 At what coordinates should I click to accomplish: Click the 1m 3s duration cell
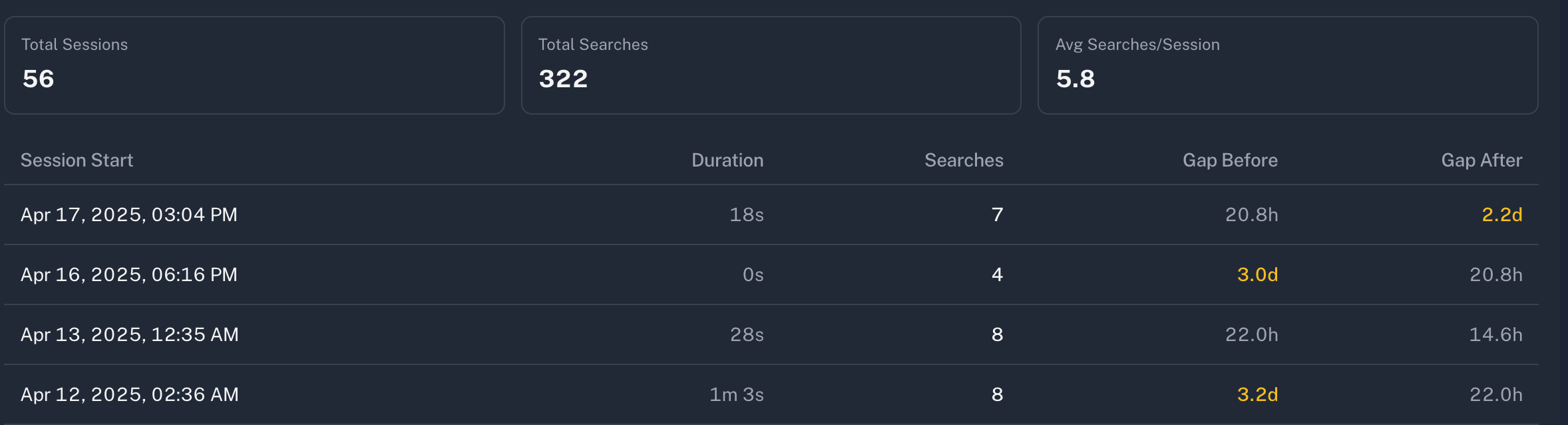(x=736, y=395)
